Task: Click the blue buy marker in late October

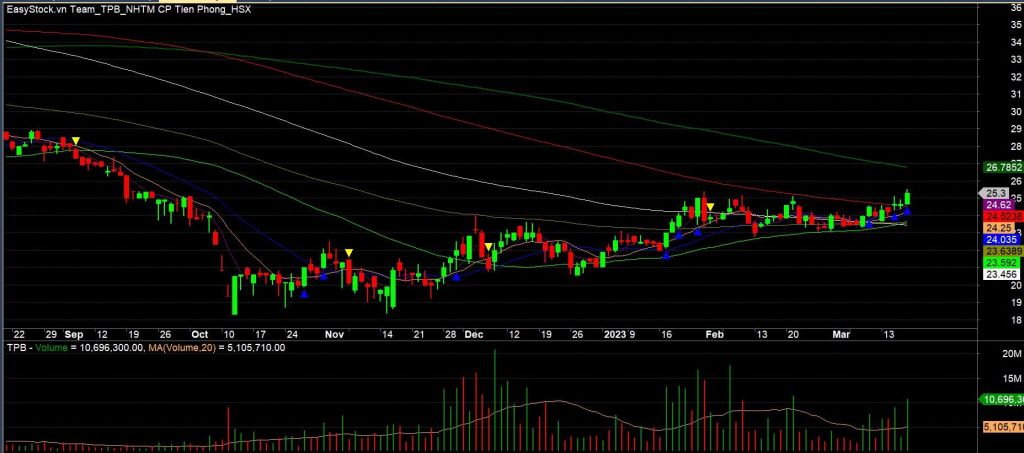Action: point(304,294)
